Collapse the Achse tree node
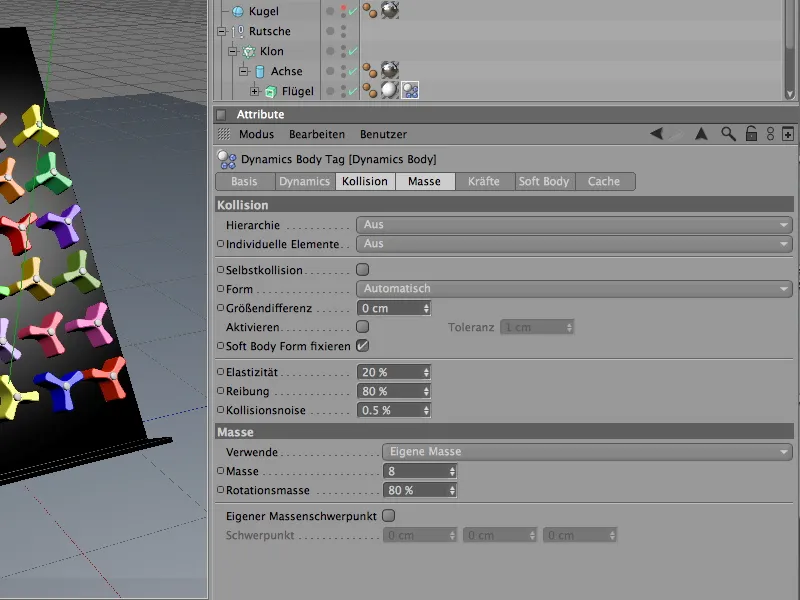 244,71
